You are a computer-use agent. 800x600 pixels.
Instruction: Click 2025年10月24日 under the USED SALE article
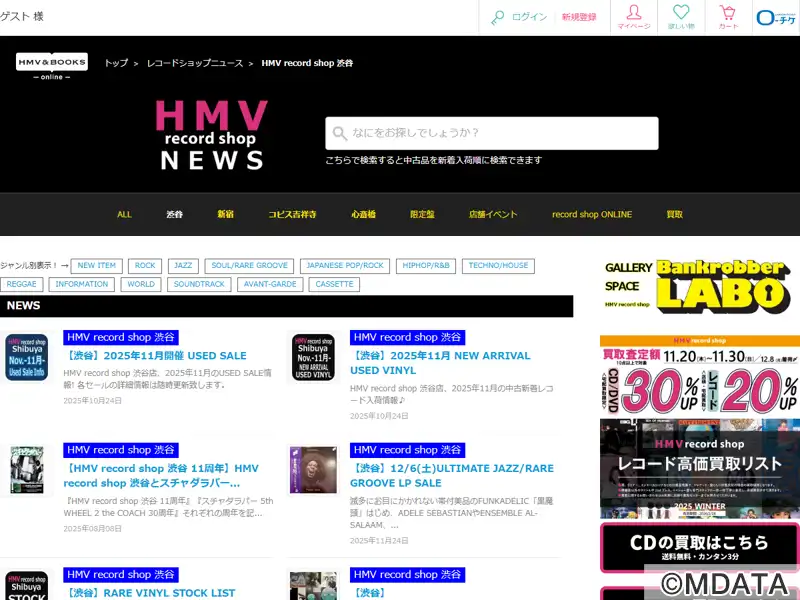(x=92, y=401)
